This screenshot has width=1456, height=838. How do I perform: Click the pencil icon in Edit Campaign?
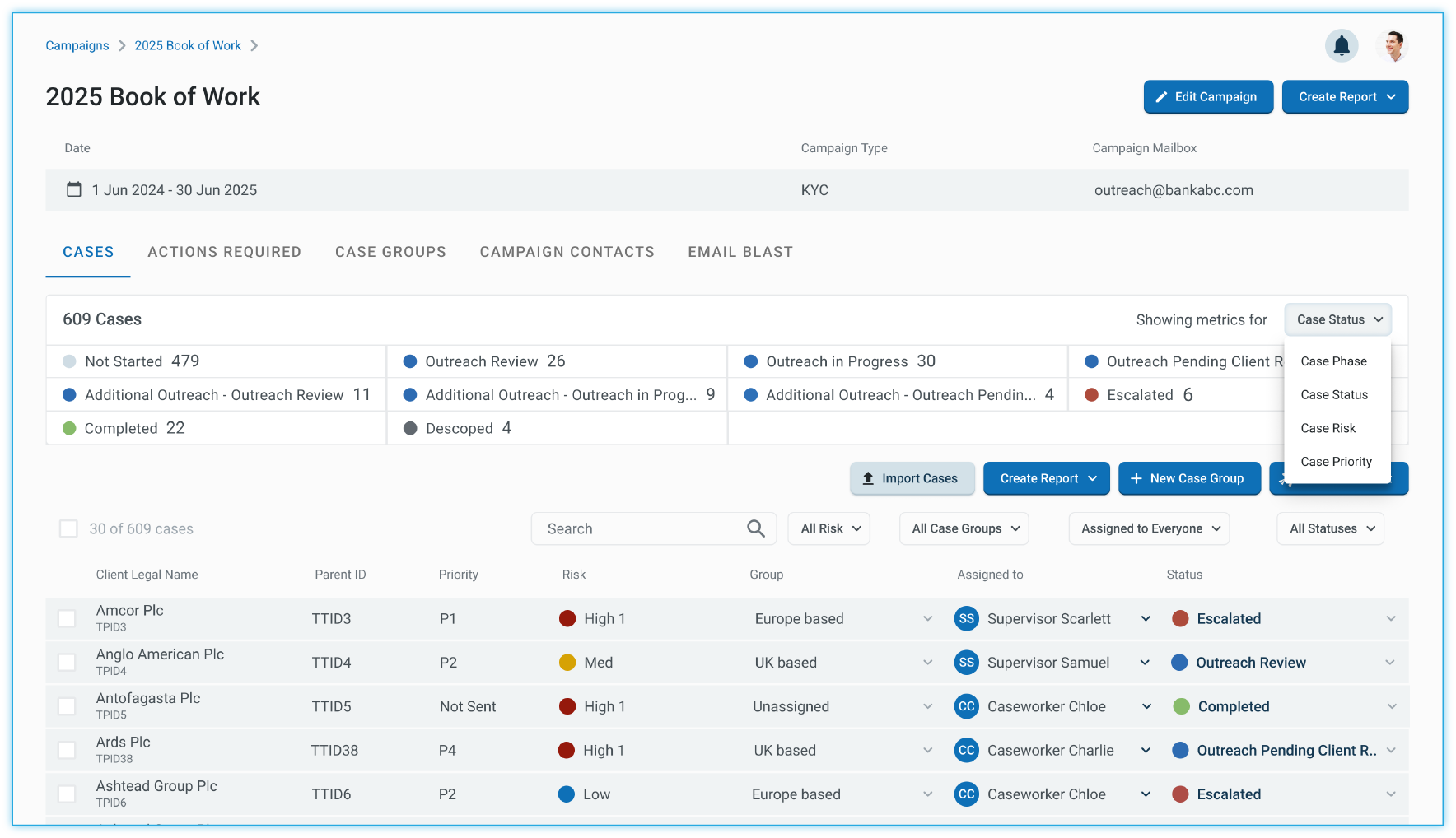click(1161, 97)
